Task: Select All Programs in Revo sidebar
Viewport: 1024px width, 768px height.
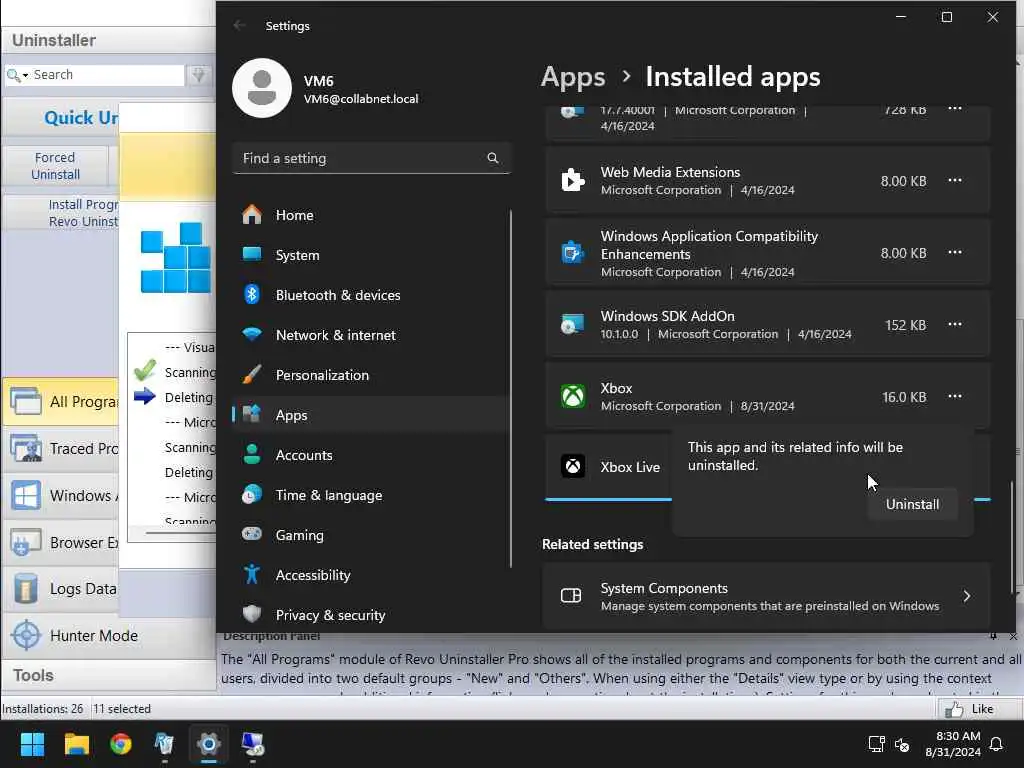Action: point(61,402)
